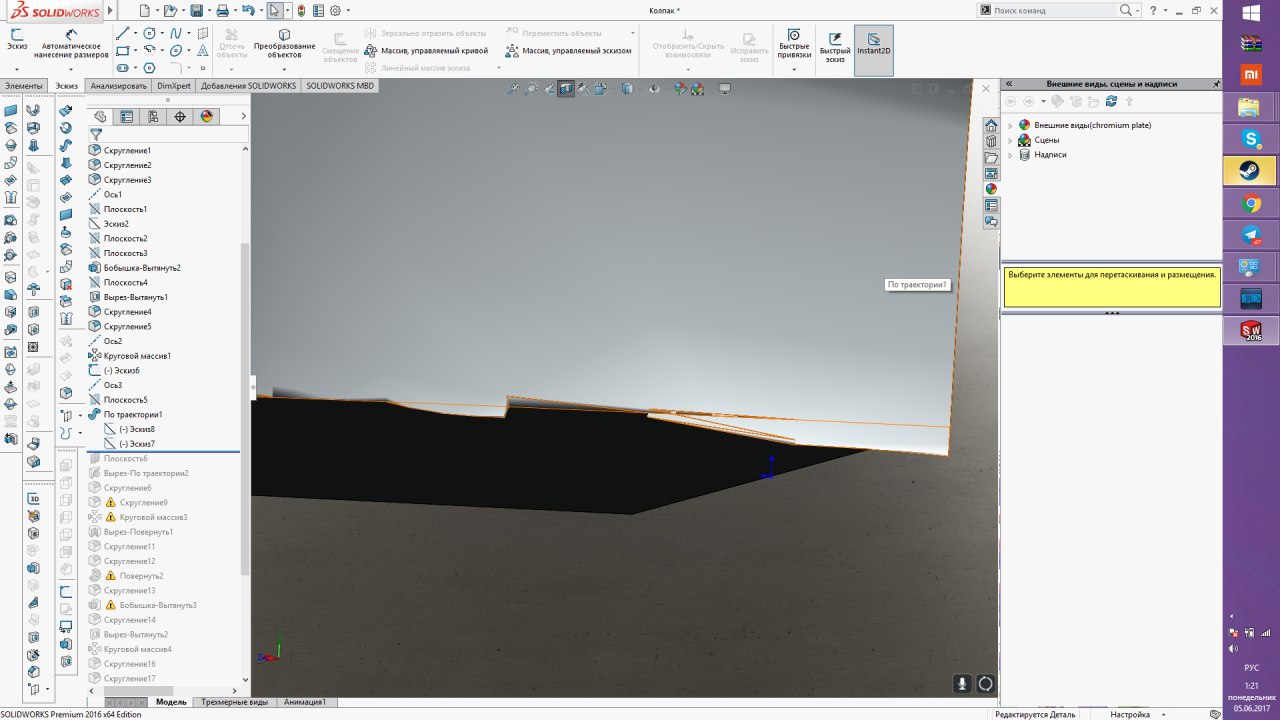Open the Help question mark icon

pos(1153,10)
